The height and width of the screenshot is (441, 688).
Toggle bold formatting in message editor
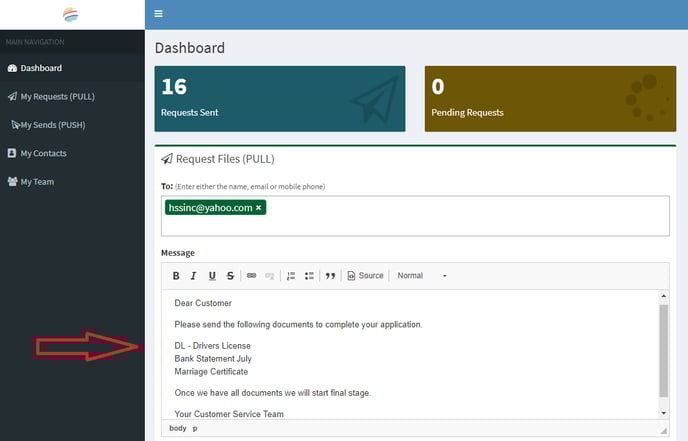click(176, 276)
